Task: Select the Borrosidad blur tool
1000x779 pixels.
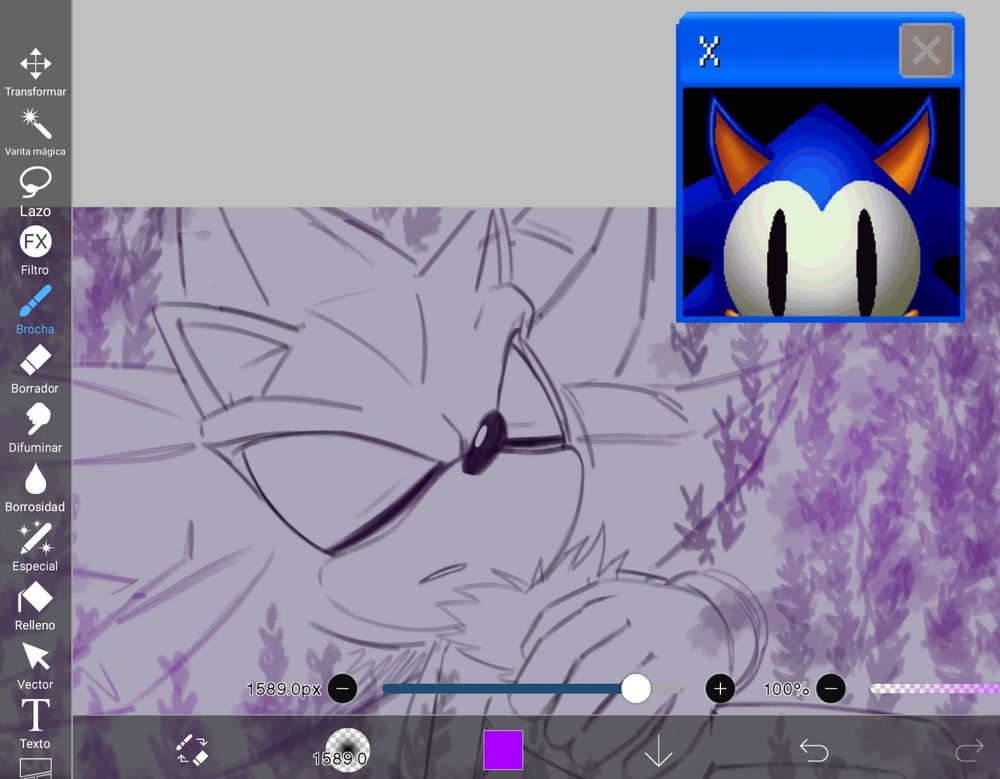Action: tap(36, 487)
